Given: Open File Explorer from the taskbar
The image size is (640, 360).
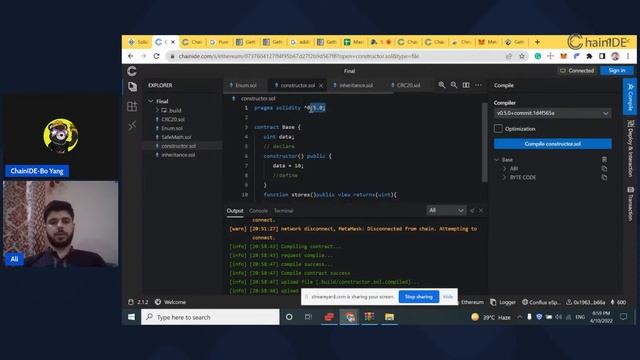Looking at the screenshot, I should click(x=389, y=317).
